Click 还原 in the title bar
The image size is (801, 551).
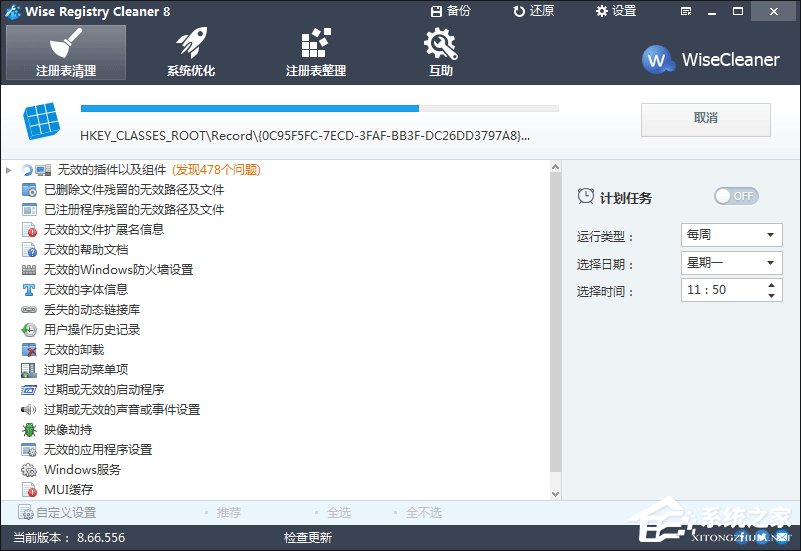pyautogui.click(x=534, y=11)
